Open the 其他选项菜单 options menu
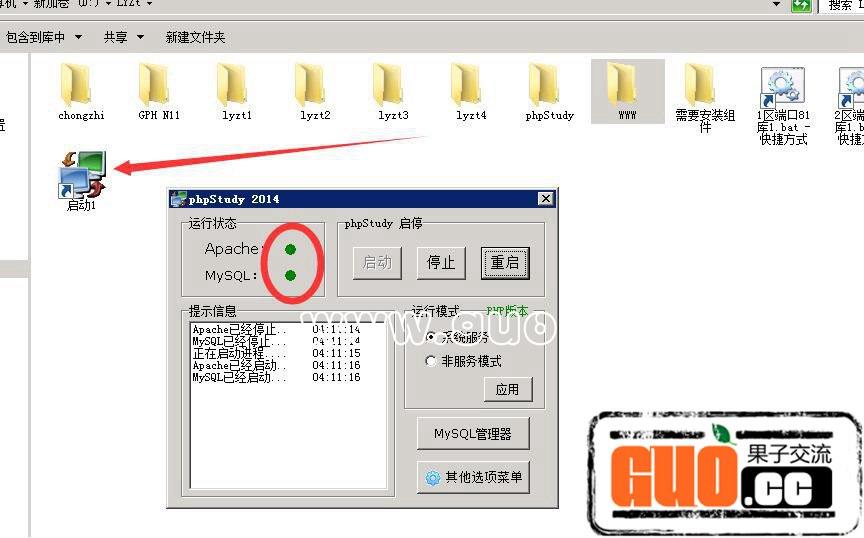Screen dimensions: 864x538 473,477
